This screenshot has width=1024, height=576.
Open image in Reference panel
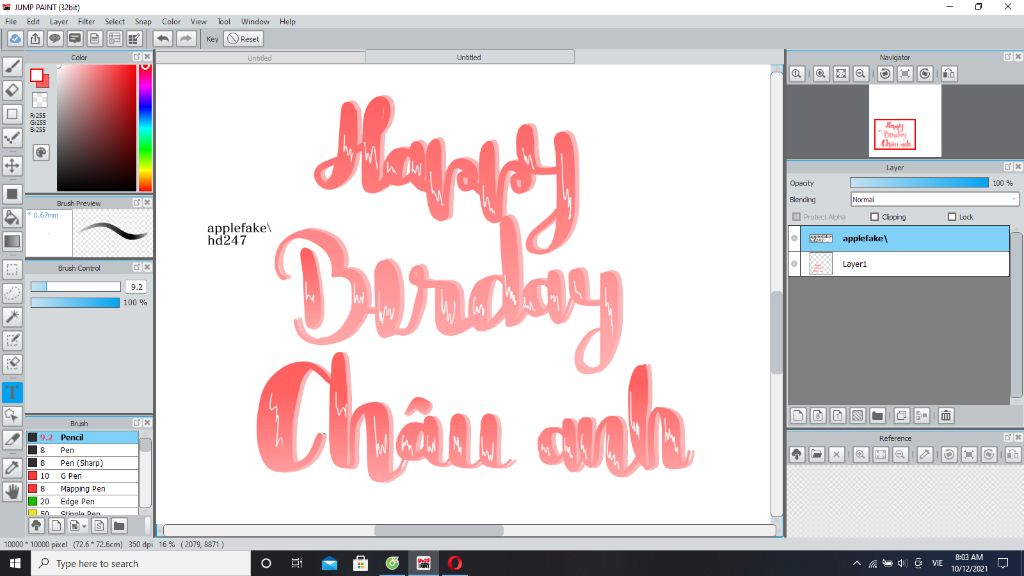pyautogui.click(x=816, y=455)
